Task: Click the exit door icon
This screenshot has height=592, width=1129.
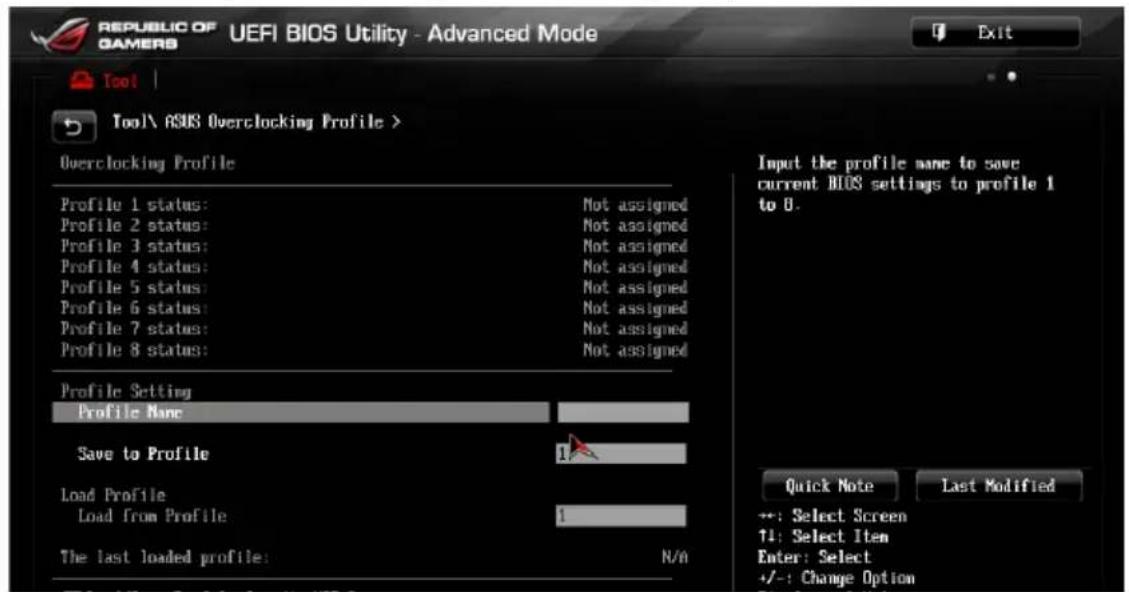Action: click(x=939, y=32)
